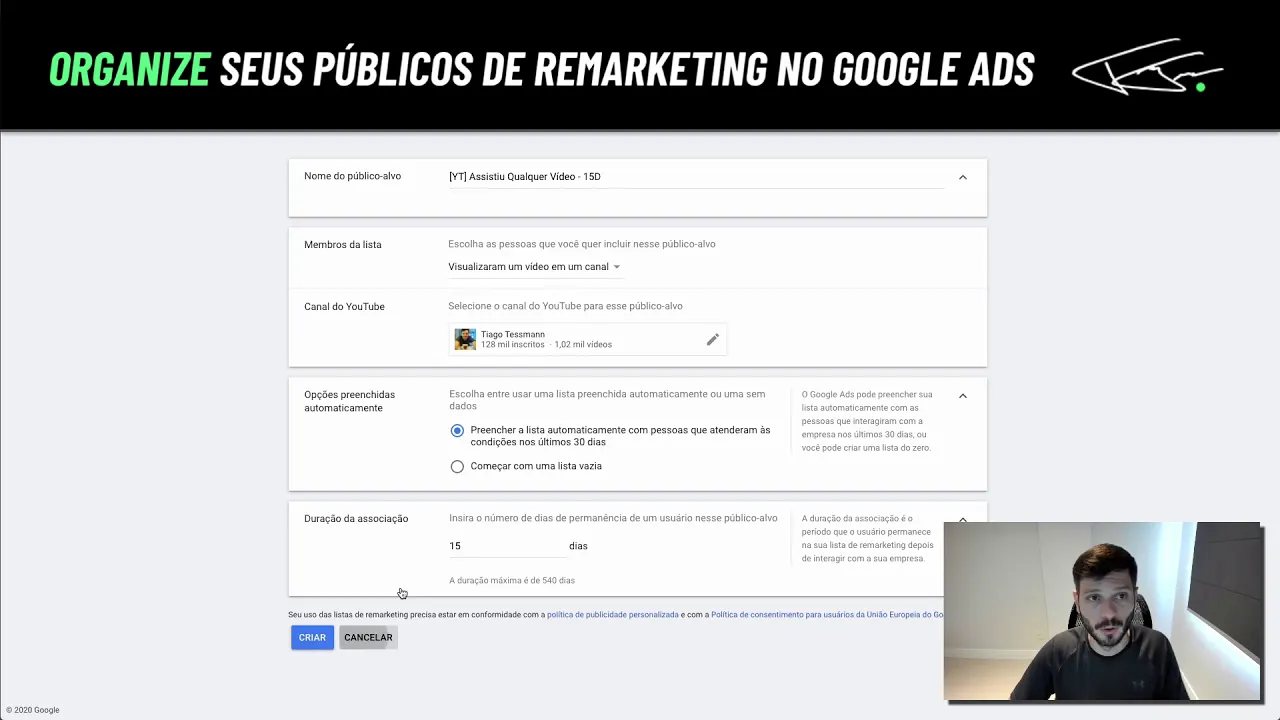Click the membership duration days field
Viewport: 1280px width, 720px height.
click(x=506, y=546)
